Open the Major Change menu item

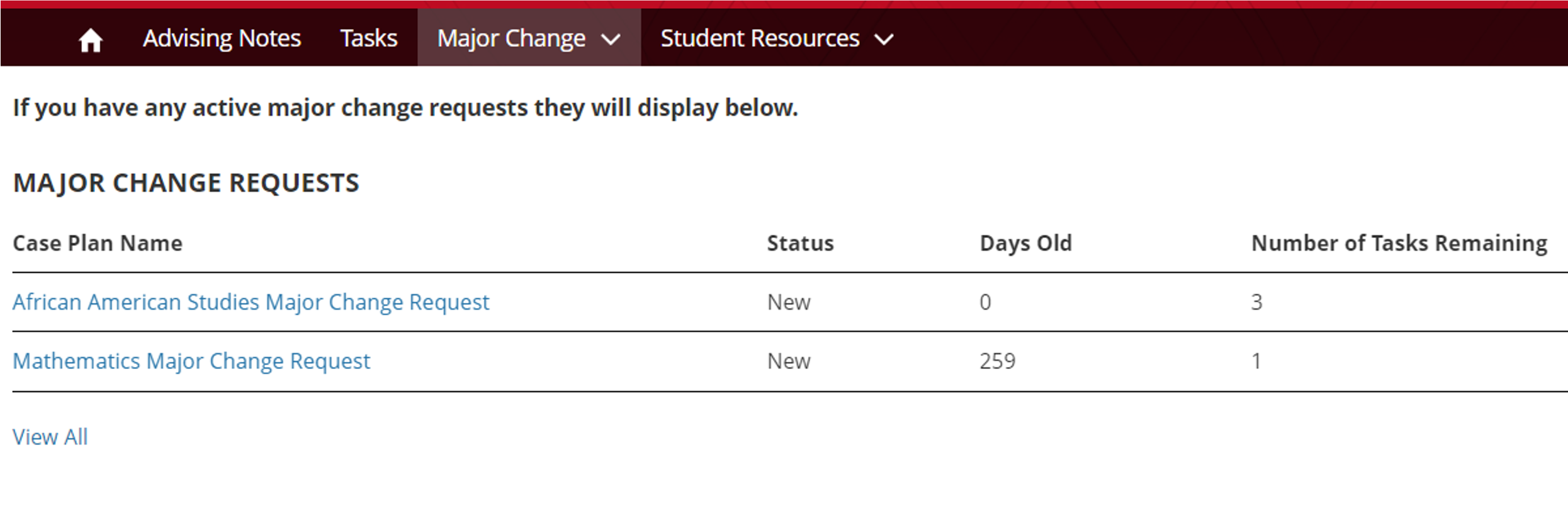(x=510, y=38)
